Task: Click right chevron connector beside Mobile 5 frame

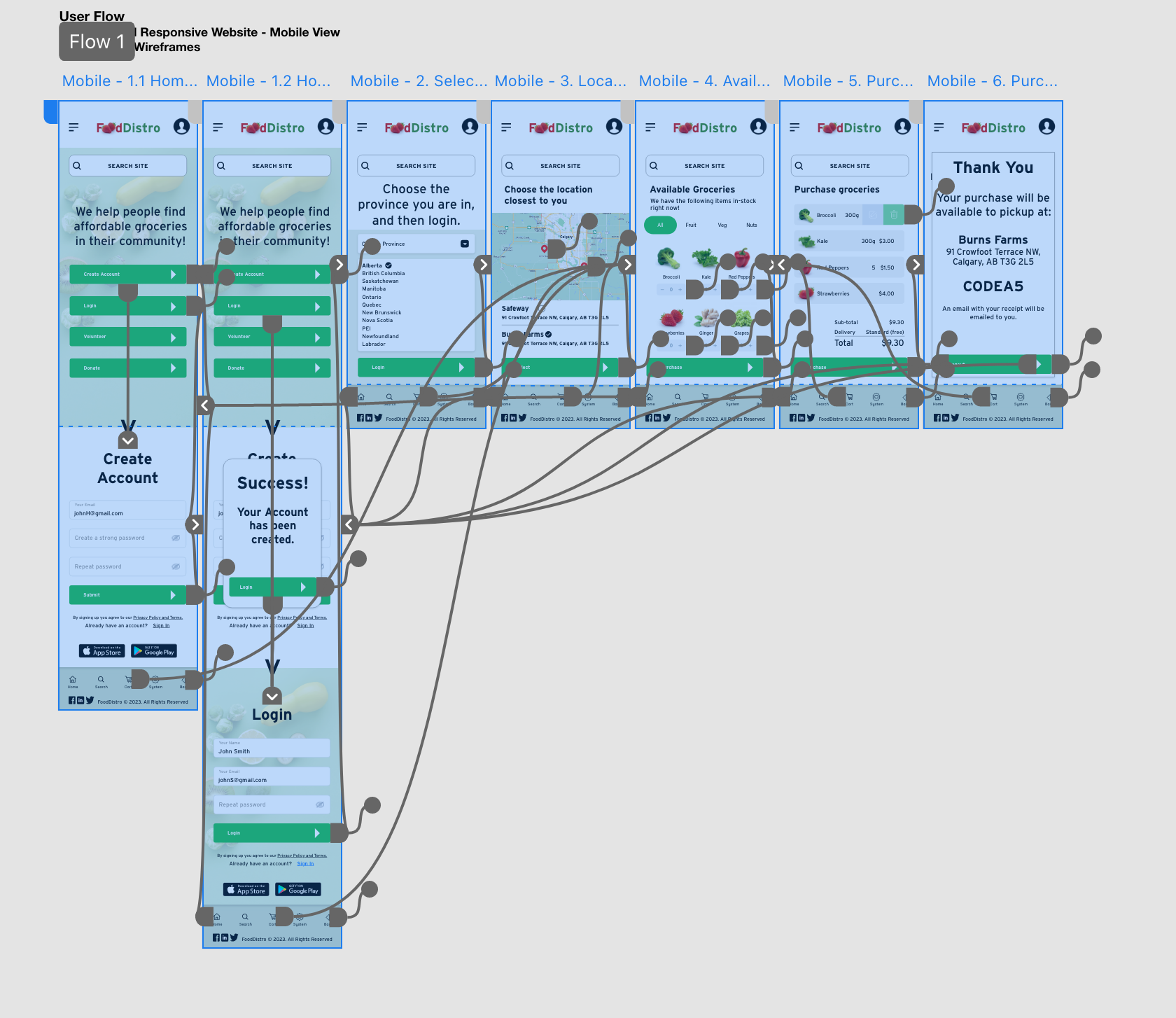Action: coord(916,265)
